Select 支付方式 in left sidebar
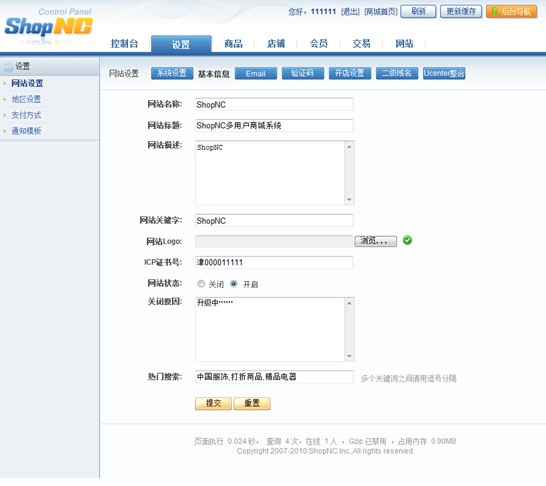Viewport: 546px width, 486px height. tap(26, 115)
